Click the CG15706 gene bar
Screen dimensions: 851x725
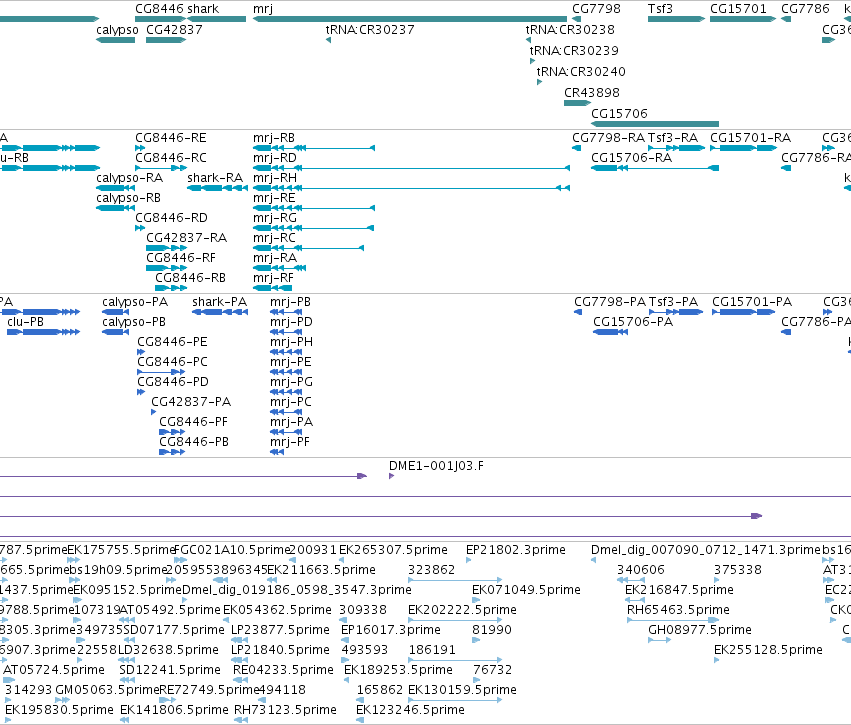point(655,124)
